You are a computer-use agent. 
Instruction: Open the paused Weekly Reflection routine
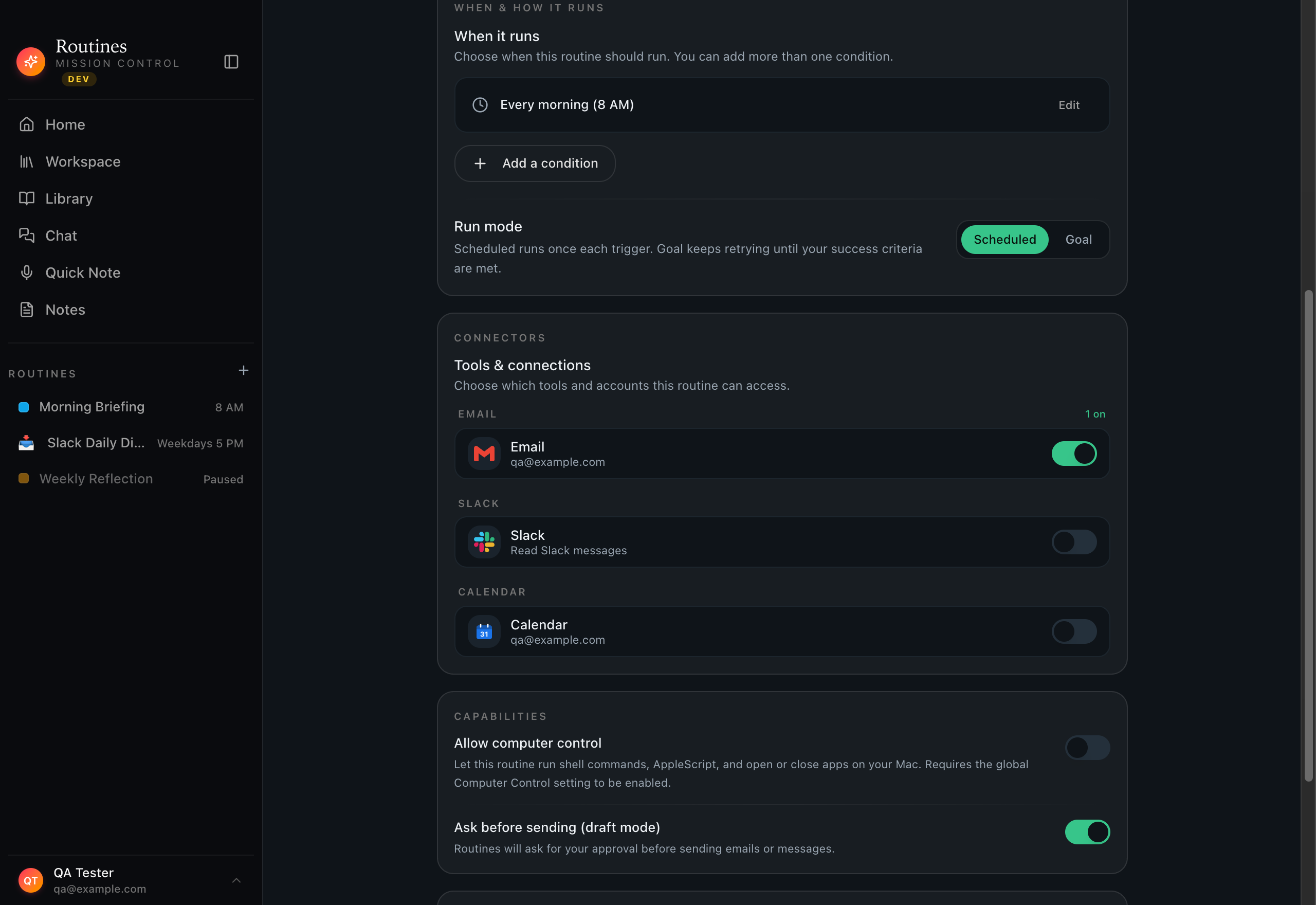[x=131, y=479]
